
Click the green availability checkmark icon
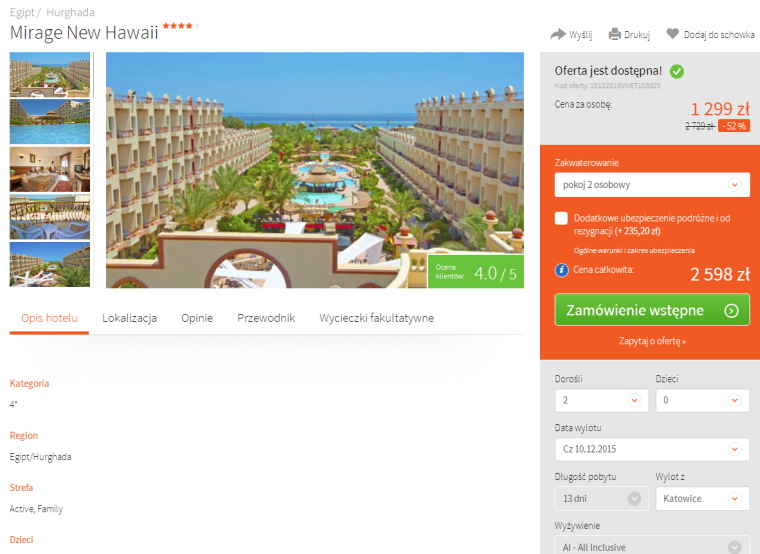coord(677,72)
